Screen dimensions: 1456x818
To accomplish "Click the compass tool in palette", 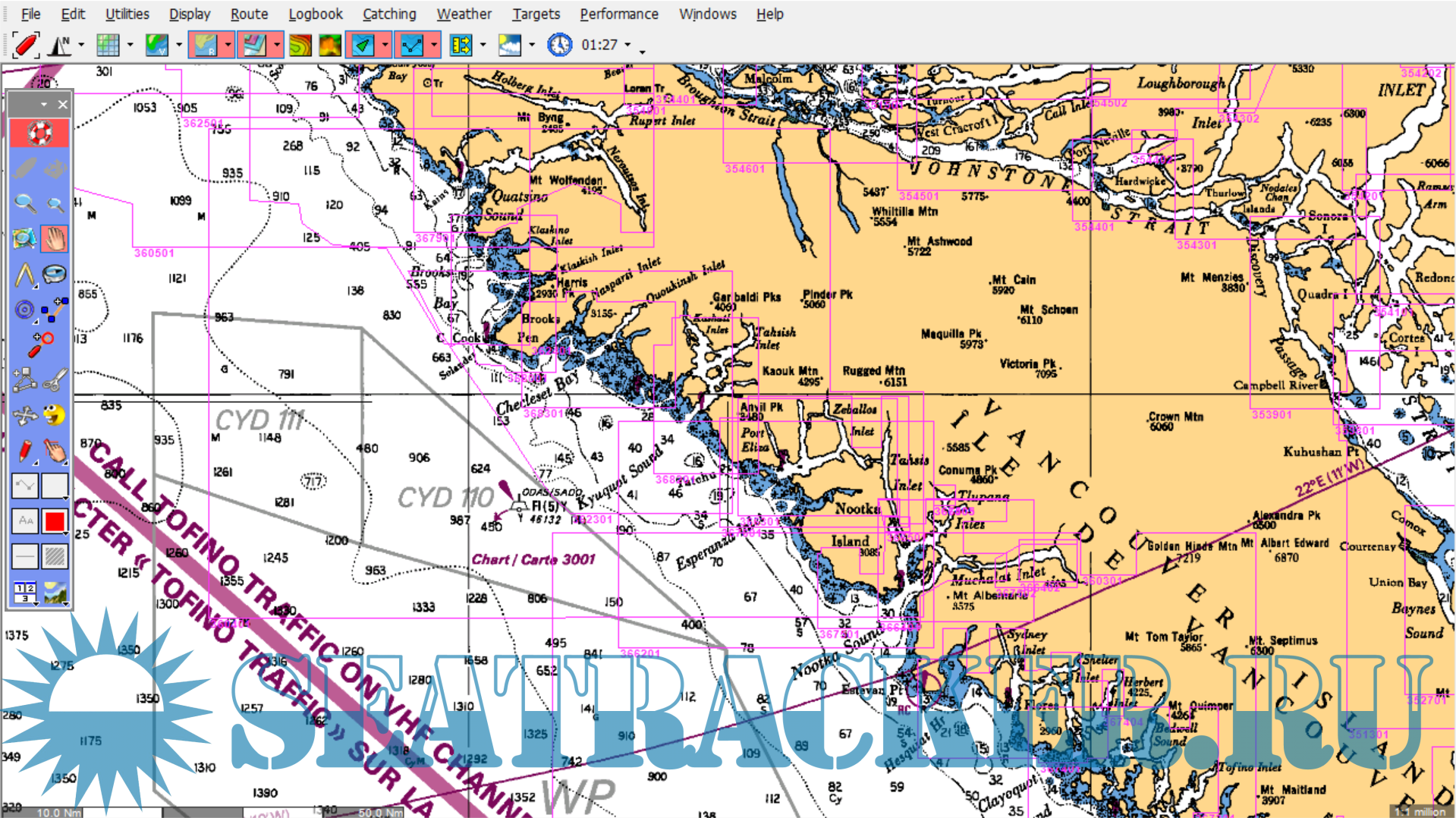I will 54,274.
